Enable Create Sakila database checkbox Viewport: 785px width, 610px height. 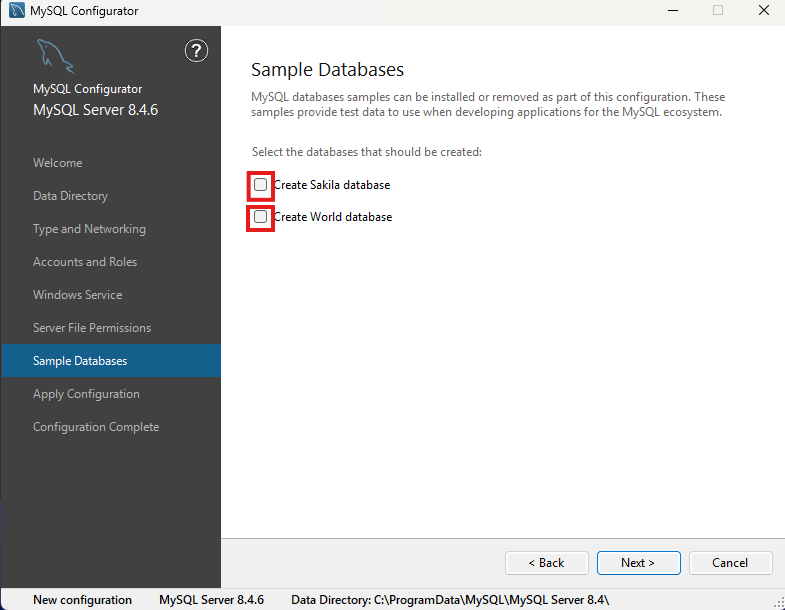pos(260,185)
